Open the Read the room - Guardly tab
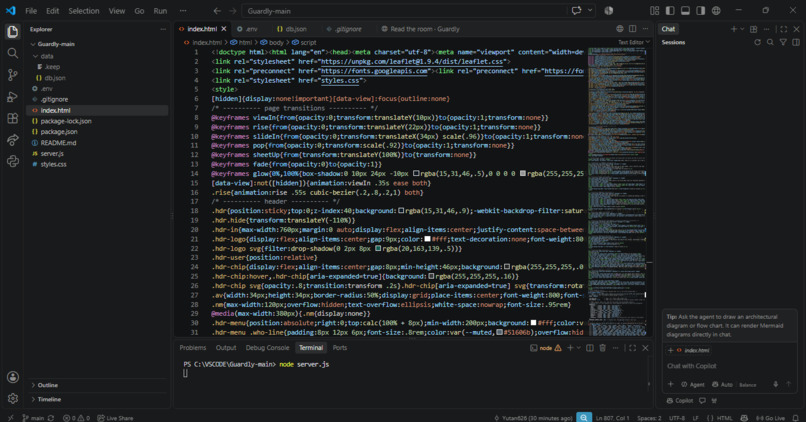This screenshot has width=806, height=422. [x=420, y=29]
